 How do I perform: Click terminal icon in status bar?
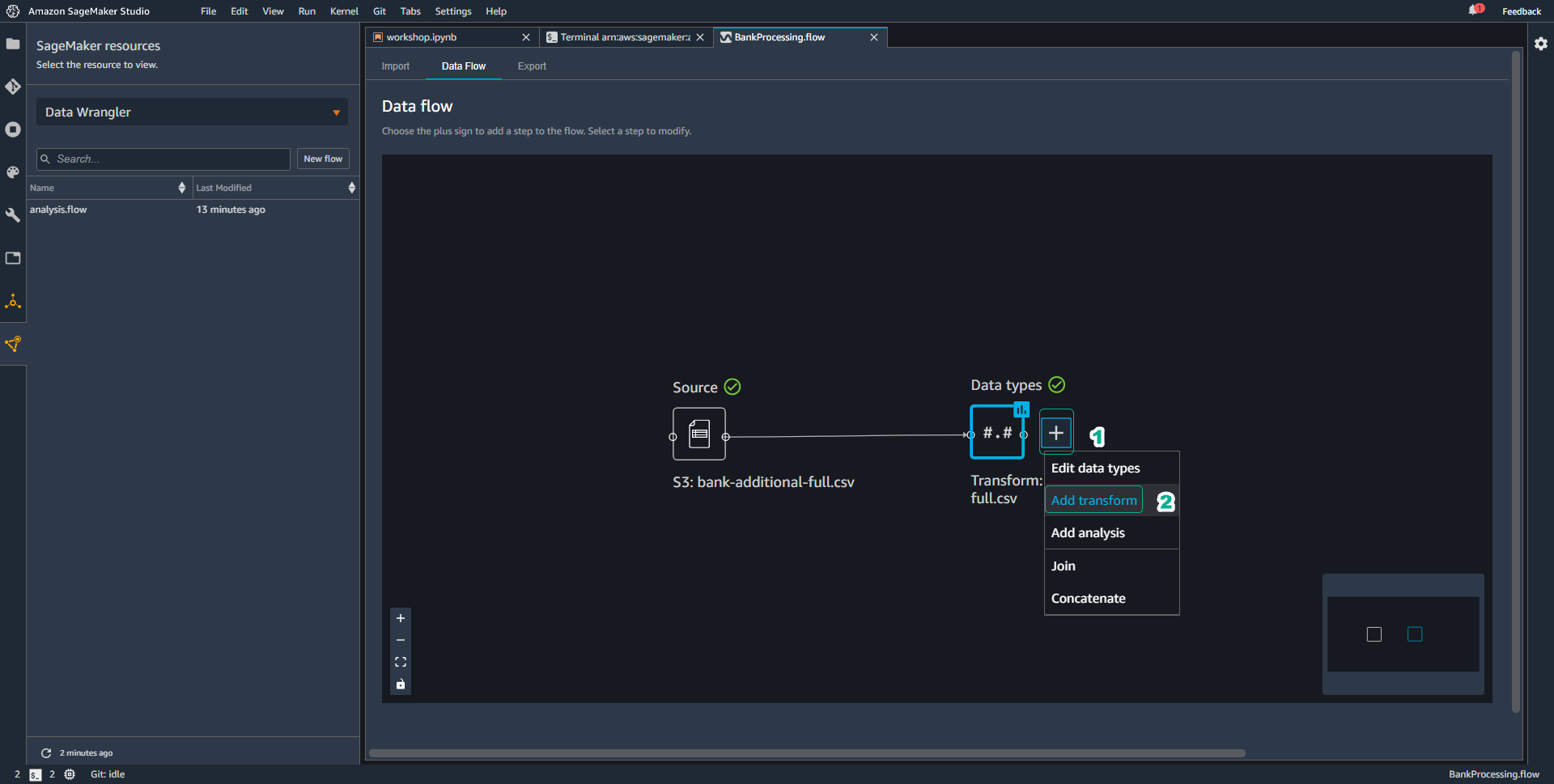click(x=36, y=774)
